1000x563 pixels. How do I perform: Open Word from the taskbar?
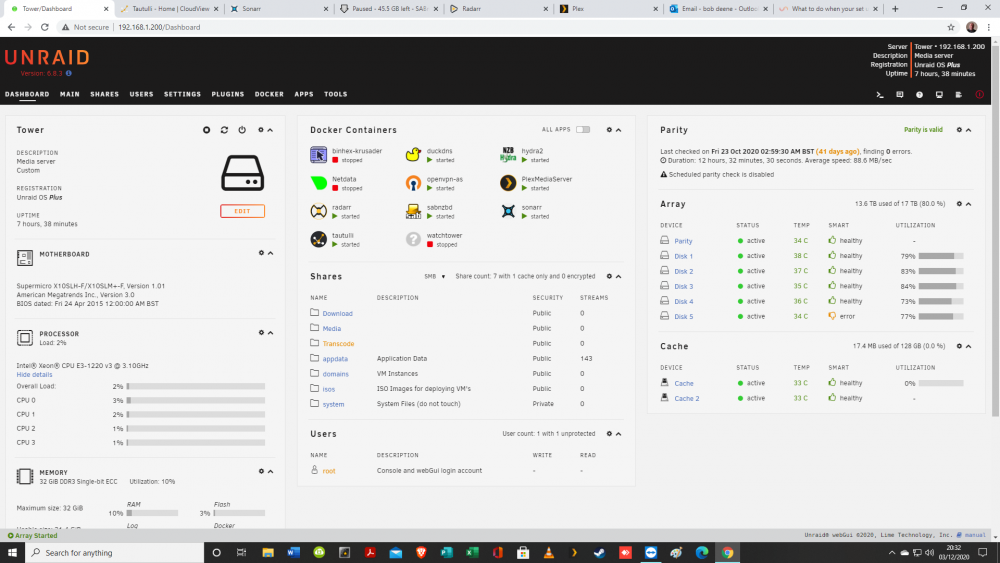point(293,553)
